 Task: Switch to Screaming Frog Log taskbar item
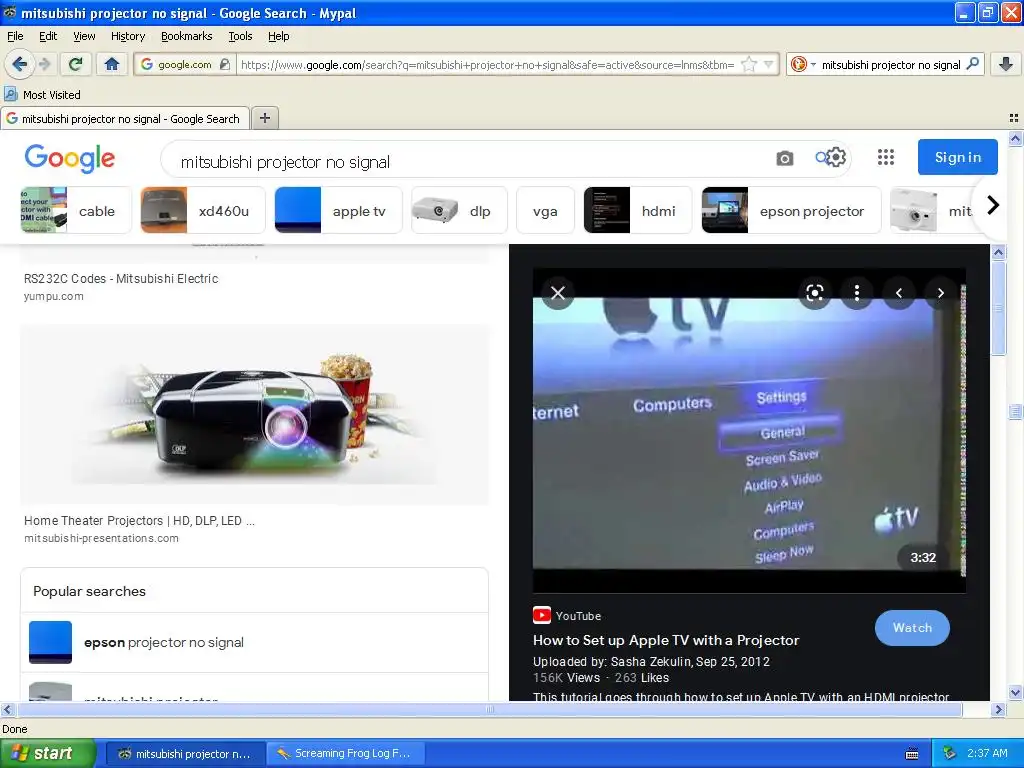(x=345, y=753)
